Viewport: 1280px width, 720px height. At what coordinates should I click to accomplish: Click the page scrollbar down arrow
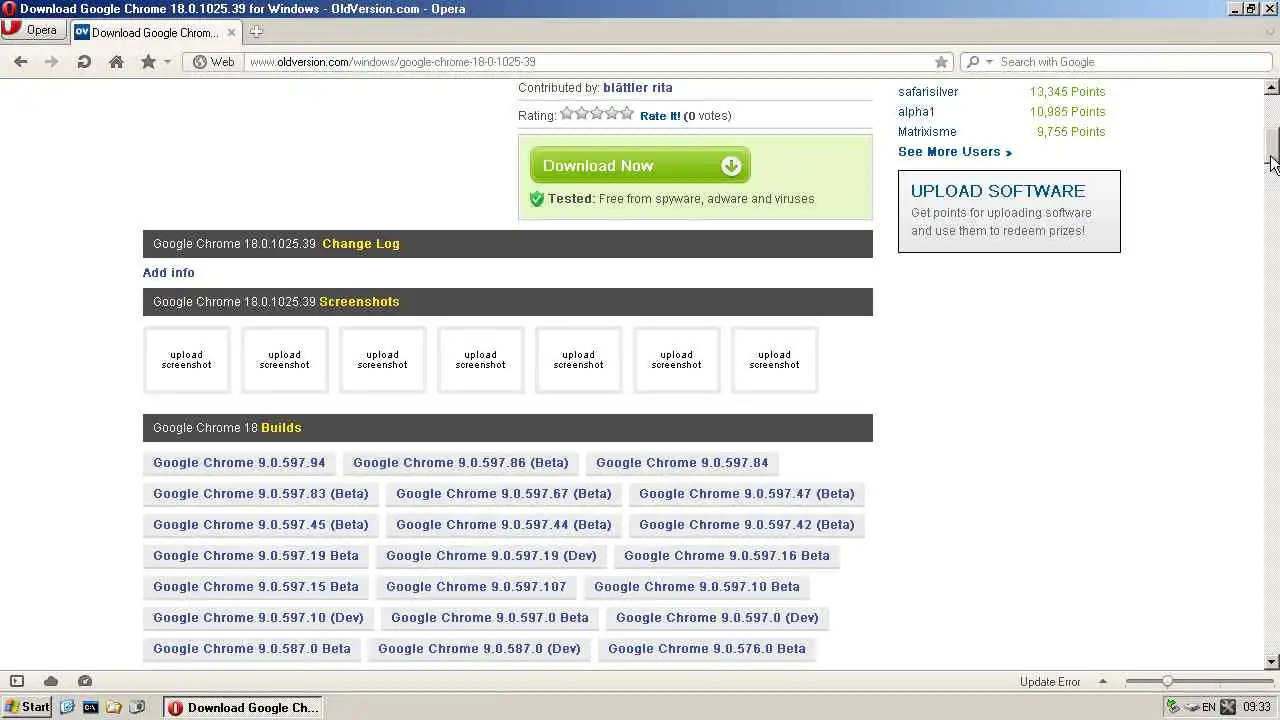pos(1272,662)
